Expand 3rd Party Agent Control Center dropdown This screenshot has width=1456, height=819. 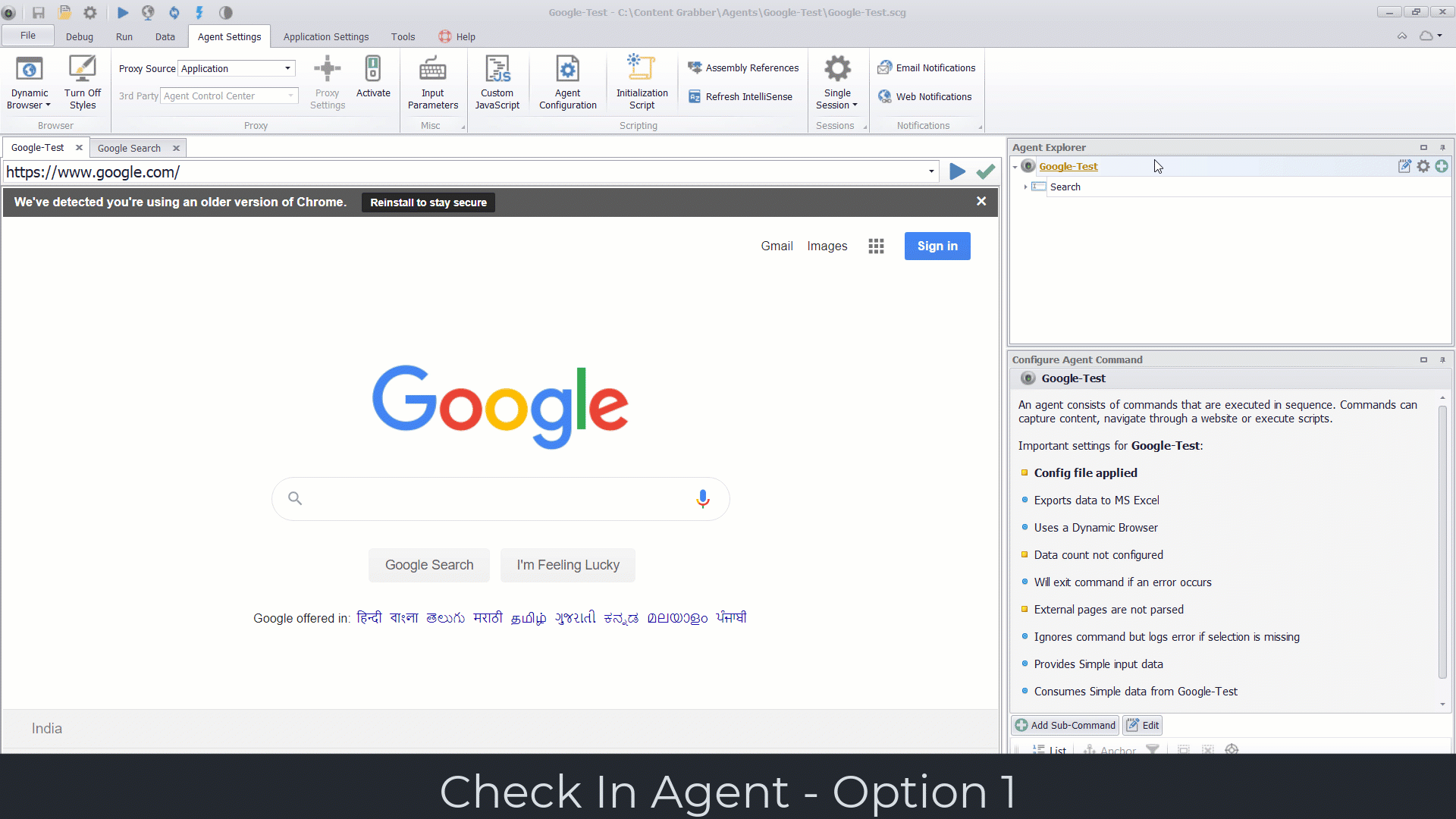[x=286, y=95]
